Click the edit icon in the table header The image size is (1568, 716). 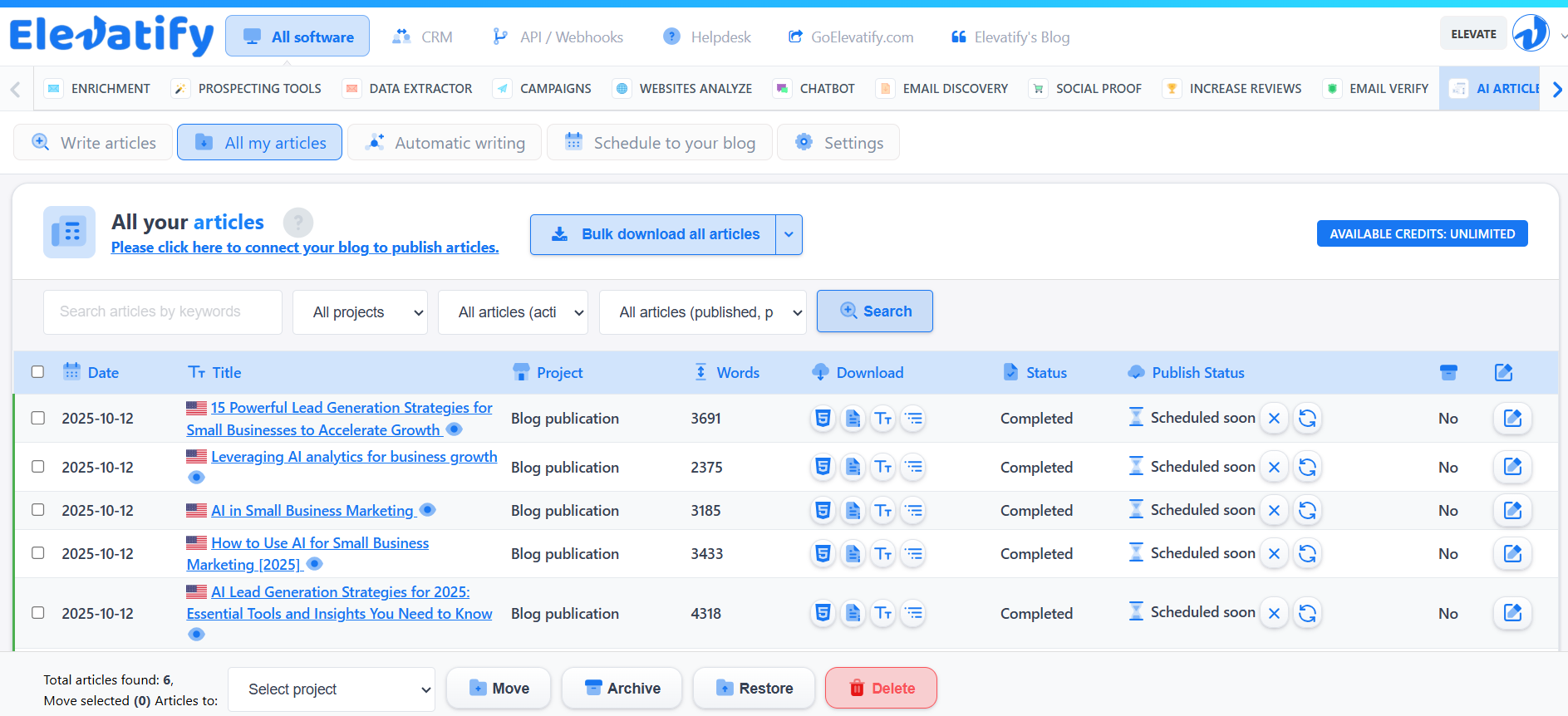(1503, 372)
